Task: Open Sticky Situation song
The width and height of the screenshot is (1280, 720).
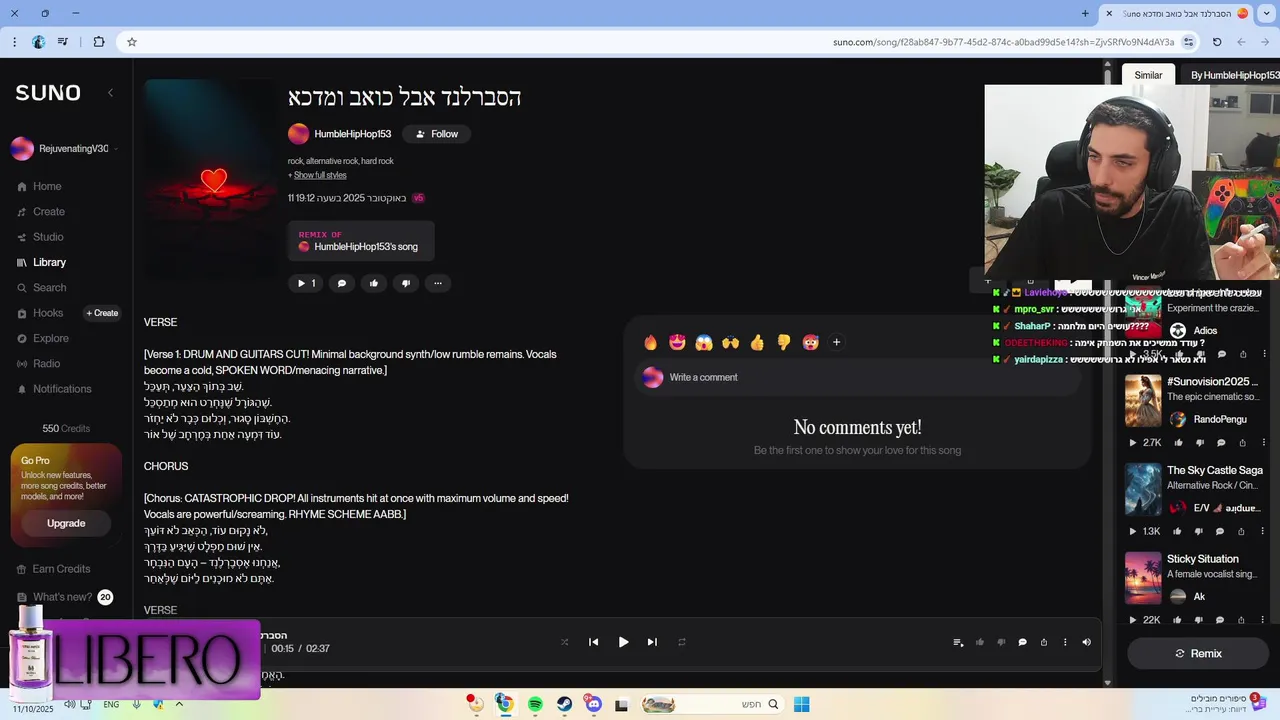Action: pos(1202,559)
